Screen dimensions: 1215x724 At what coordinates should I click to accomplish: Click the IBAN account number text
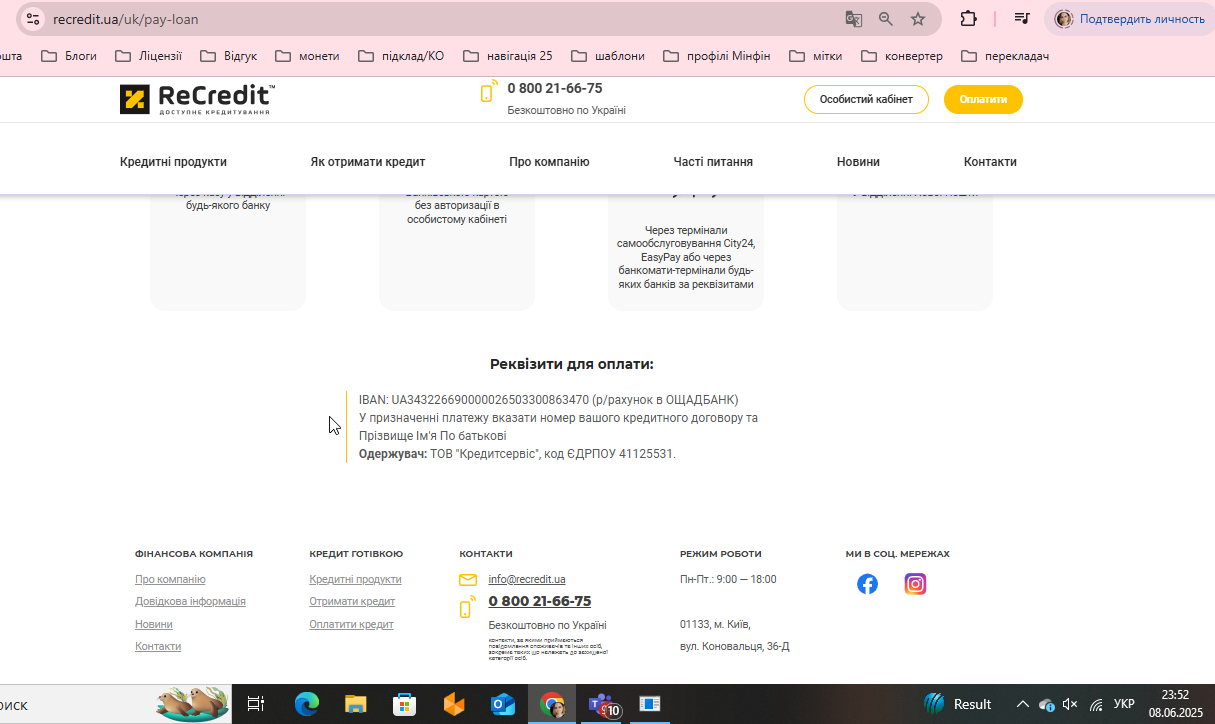490,400
